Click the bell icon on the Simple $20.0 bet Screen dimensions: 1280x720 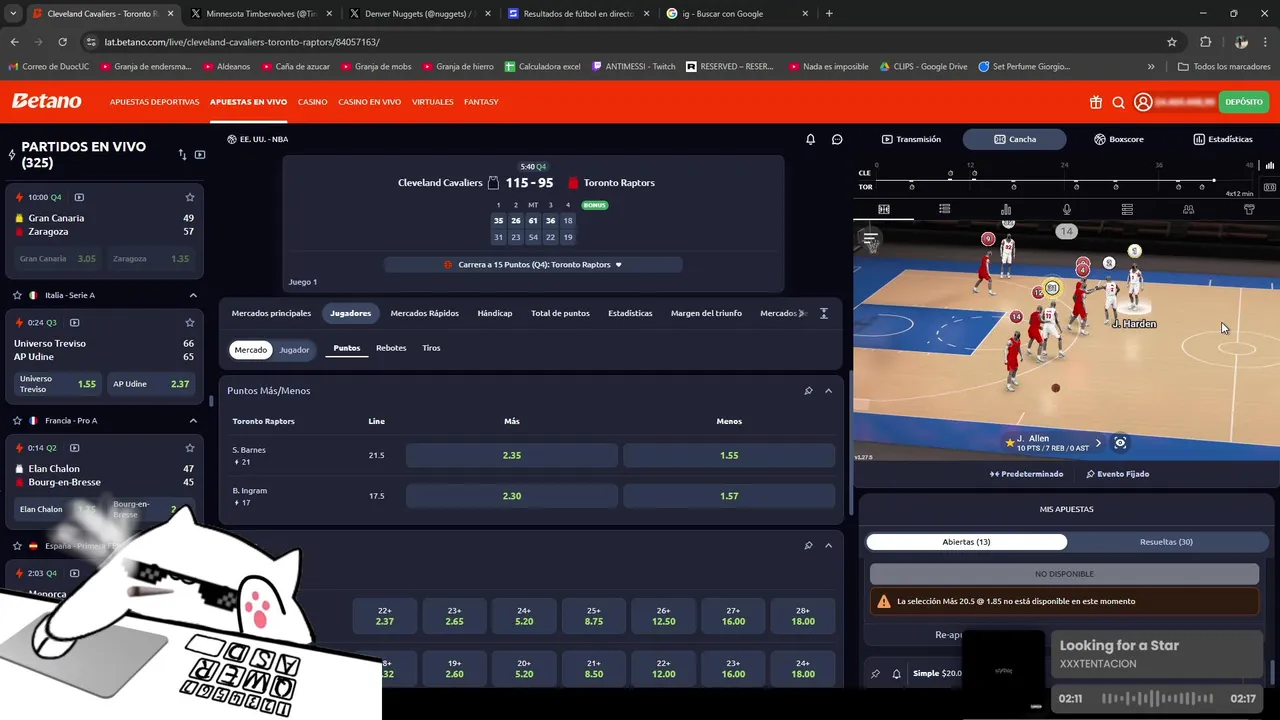tap(896, 674)
